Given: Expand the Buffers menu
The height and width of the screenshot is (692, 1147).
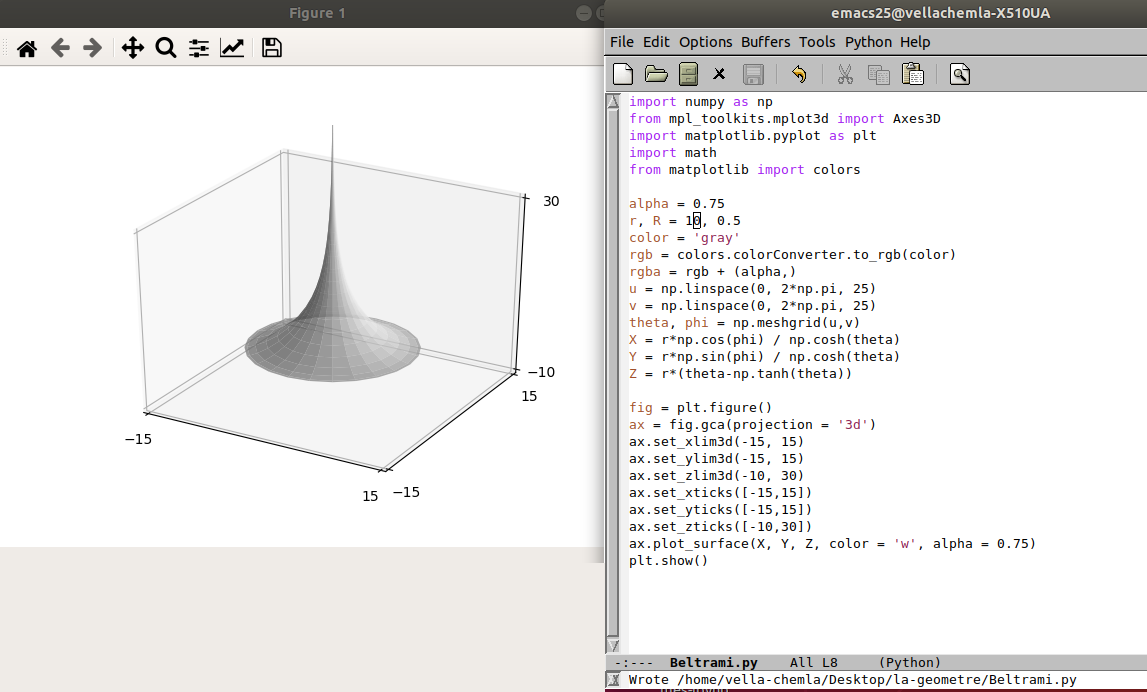Looking at the screenshot, I should tap(764, 42).
